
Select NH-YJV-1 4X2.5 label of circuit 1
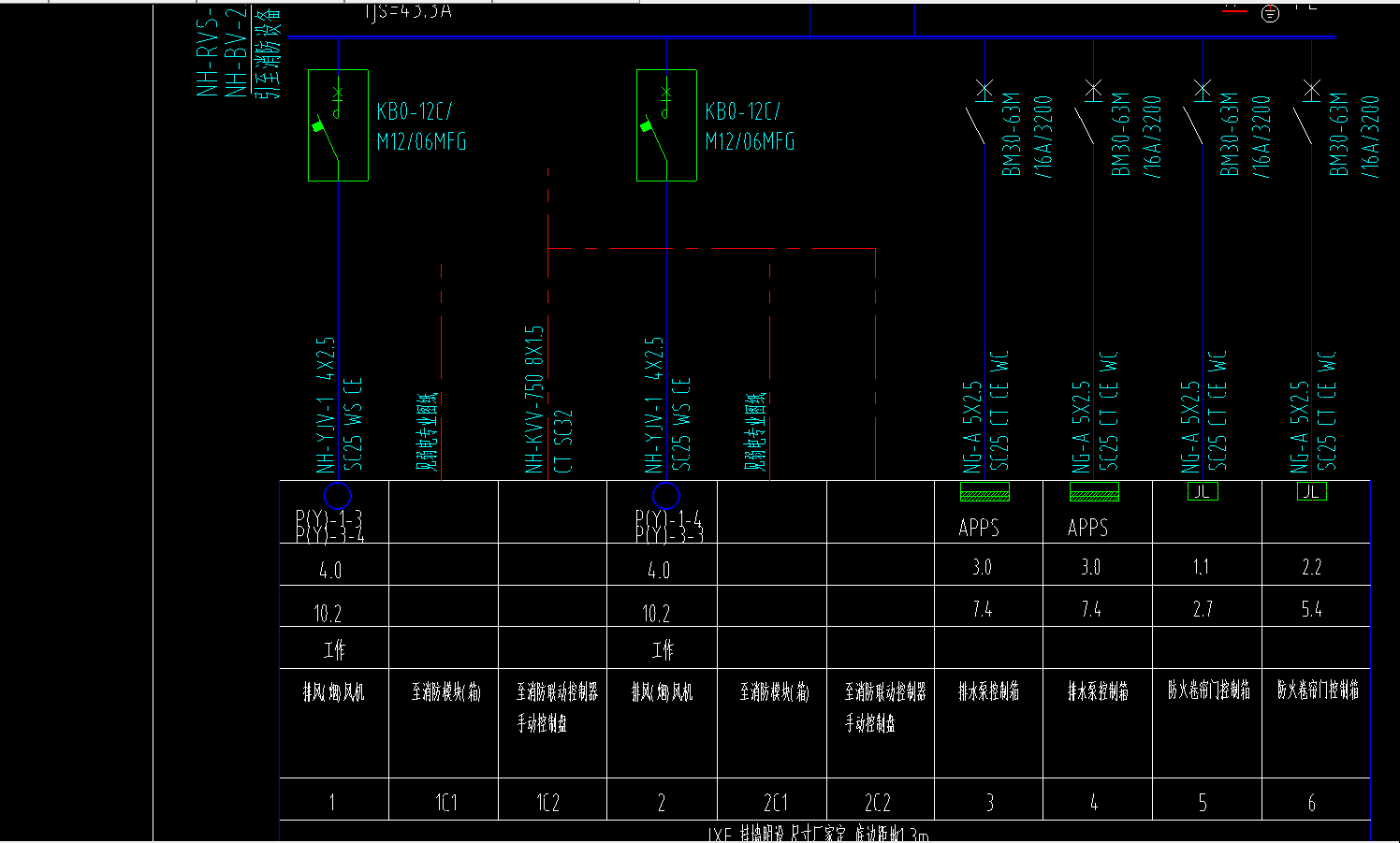pyautogui.click(x=325, y=405)
